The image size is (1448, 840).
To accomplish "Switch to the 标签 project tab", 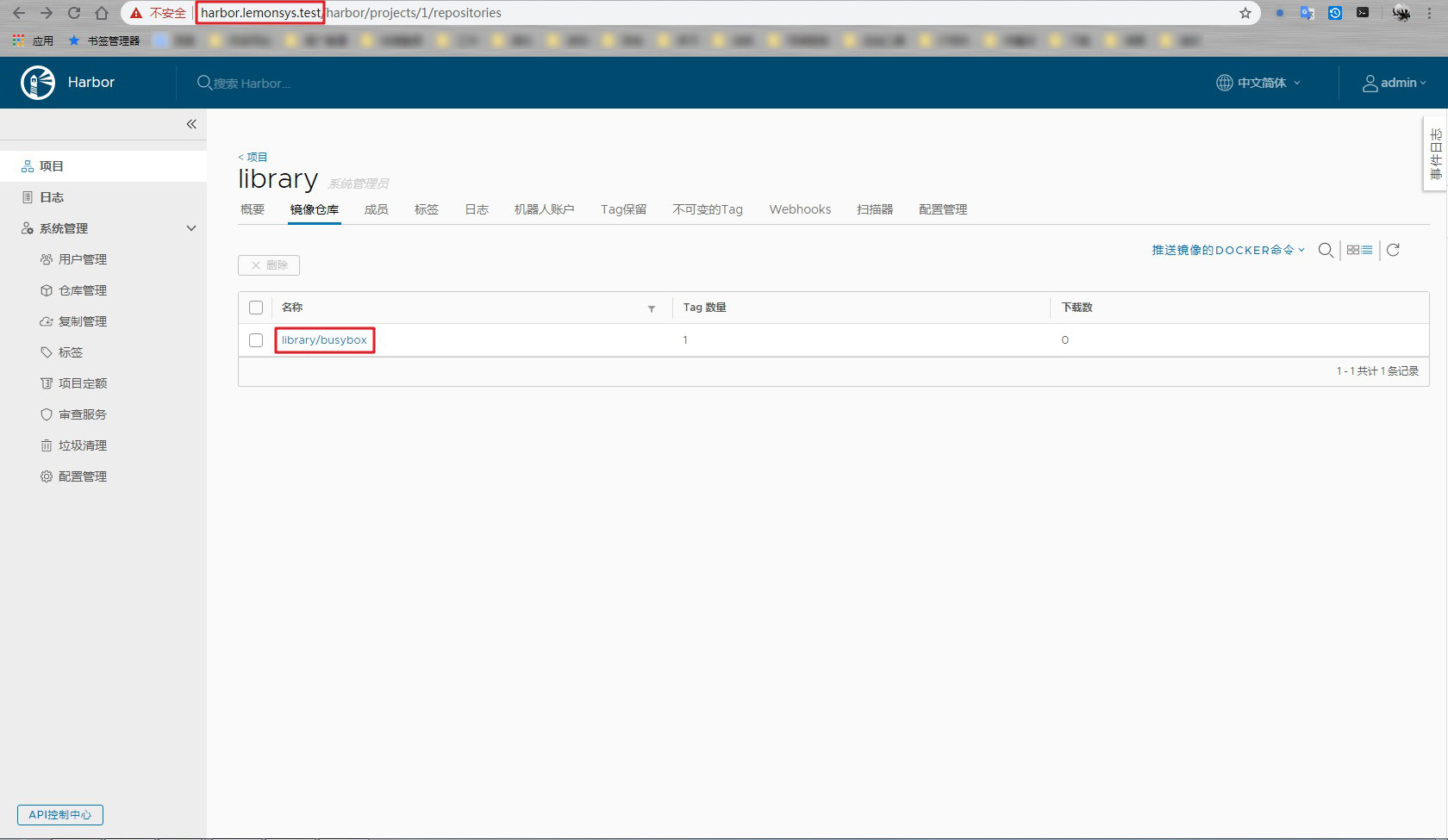I will [427, 209].
